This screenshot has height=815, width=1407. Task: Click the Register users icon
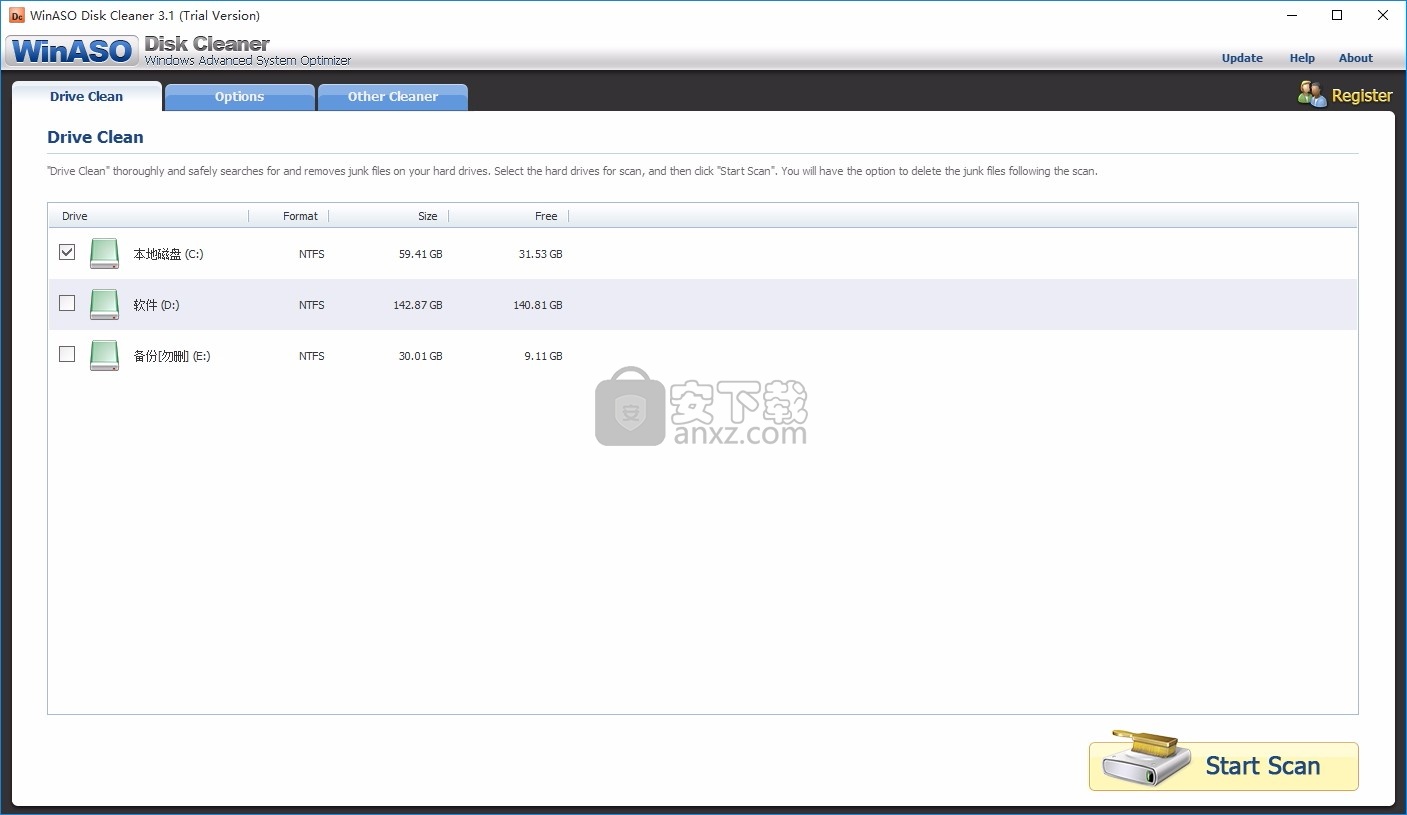[x=1312, y=94]
